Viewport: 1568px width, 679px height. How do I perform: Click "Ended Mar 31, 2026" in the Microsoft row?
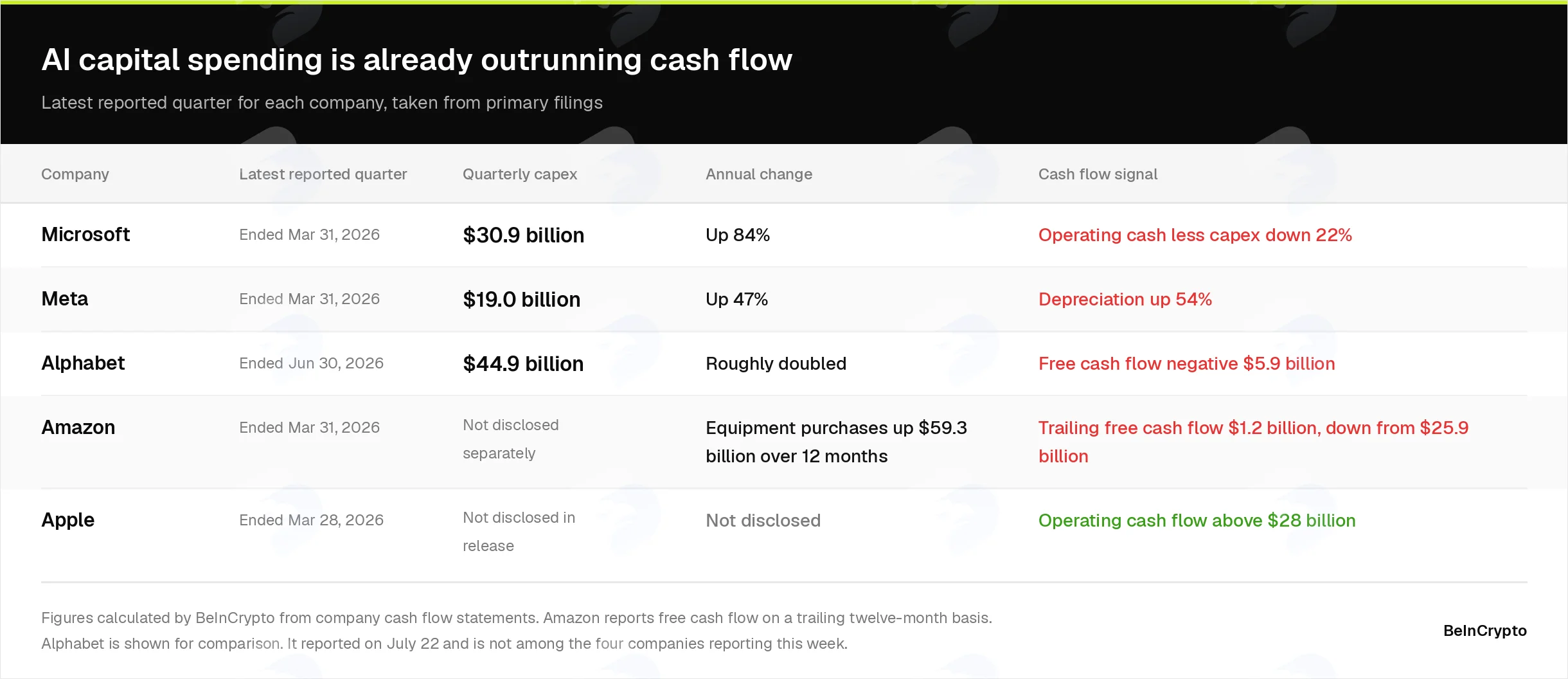309,235
